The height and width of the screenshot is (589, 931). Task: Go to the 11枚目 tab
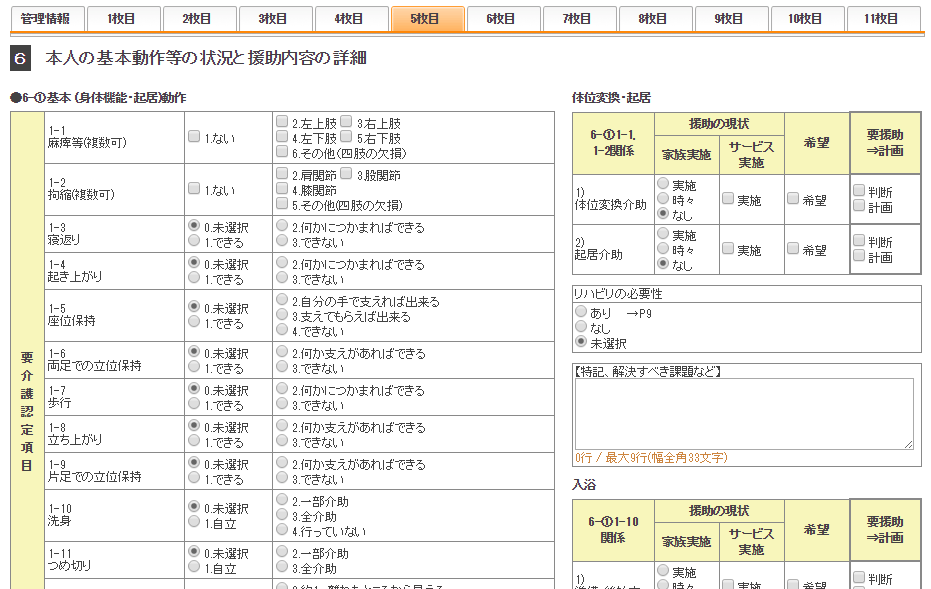click(x=883, y=19)
